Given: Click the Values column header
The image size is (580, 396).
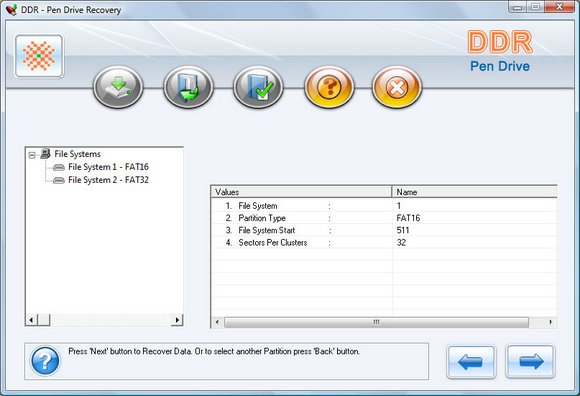Looking at the screenshot, I should 301,192.
